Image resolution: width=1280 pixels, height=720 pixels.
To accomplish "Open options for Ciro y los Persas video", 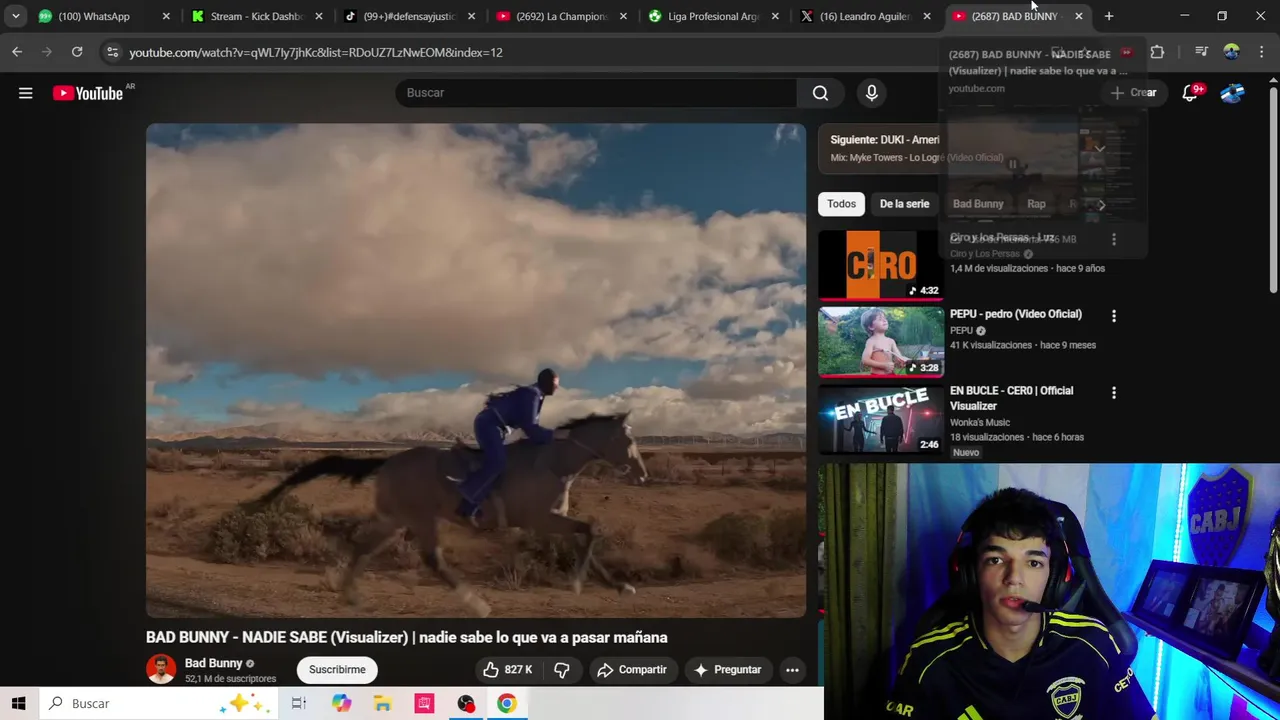I will (1114, 239).
